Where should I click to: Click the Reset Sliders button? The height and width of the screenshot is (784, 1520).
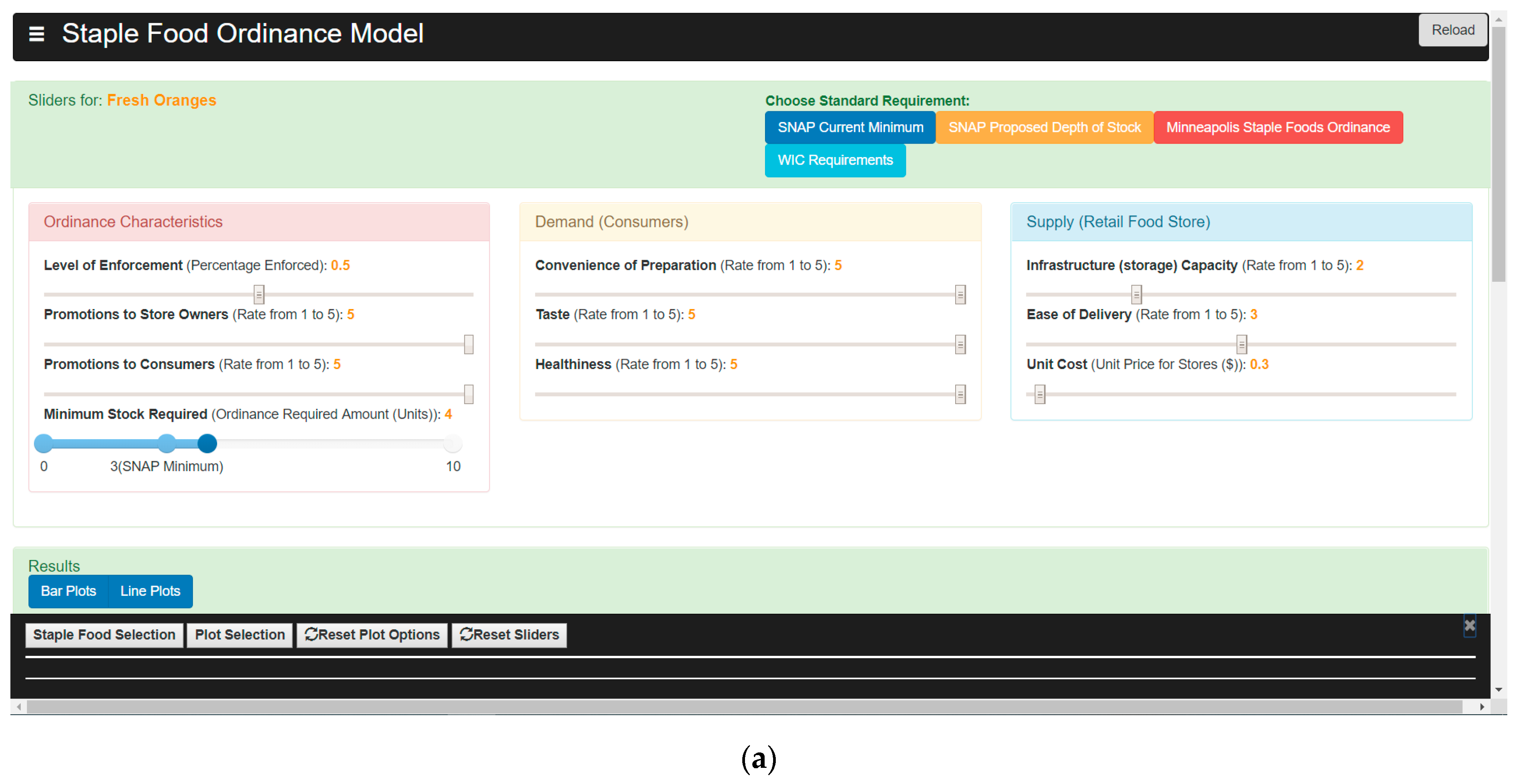(509, 635)
